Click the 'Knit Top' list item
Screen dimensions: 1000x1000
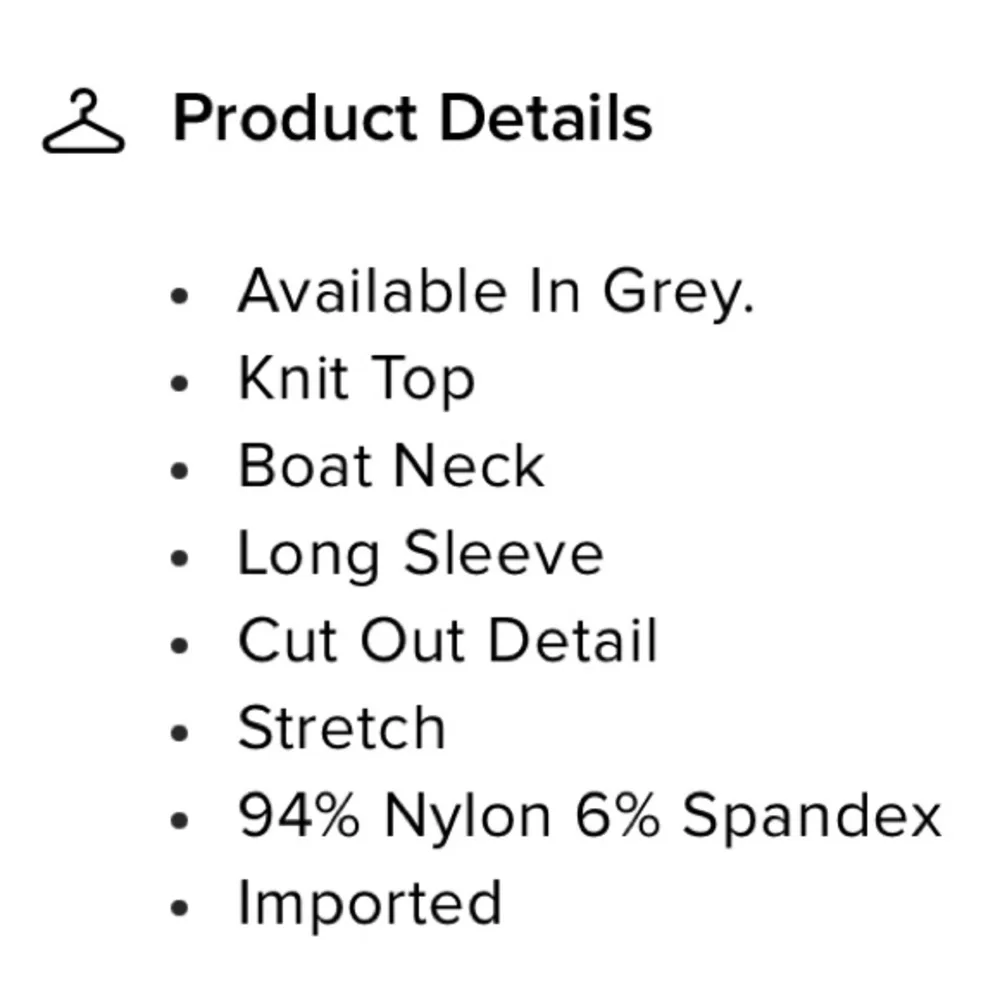[356, 380]
